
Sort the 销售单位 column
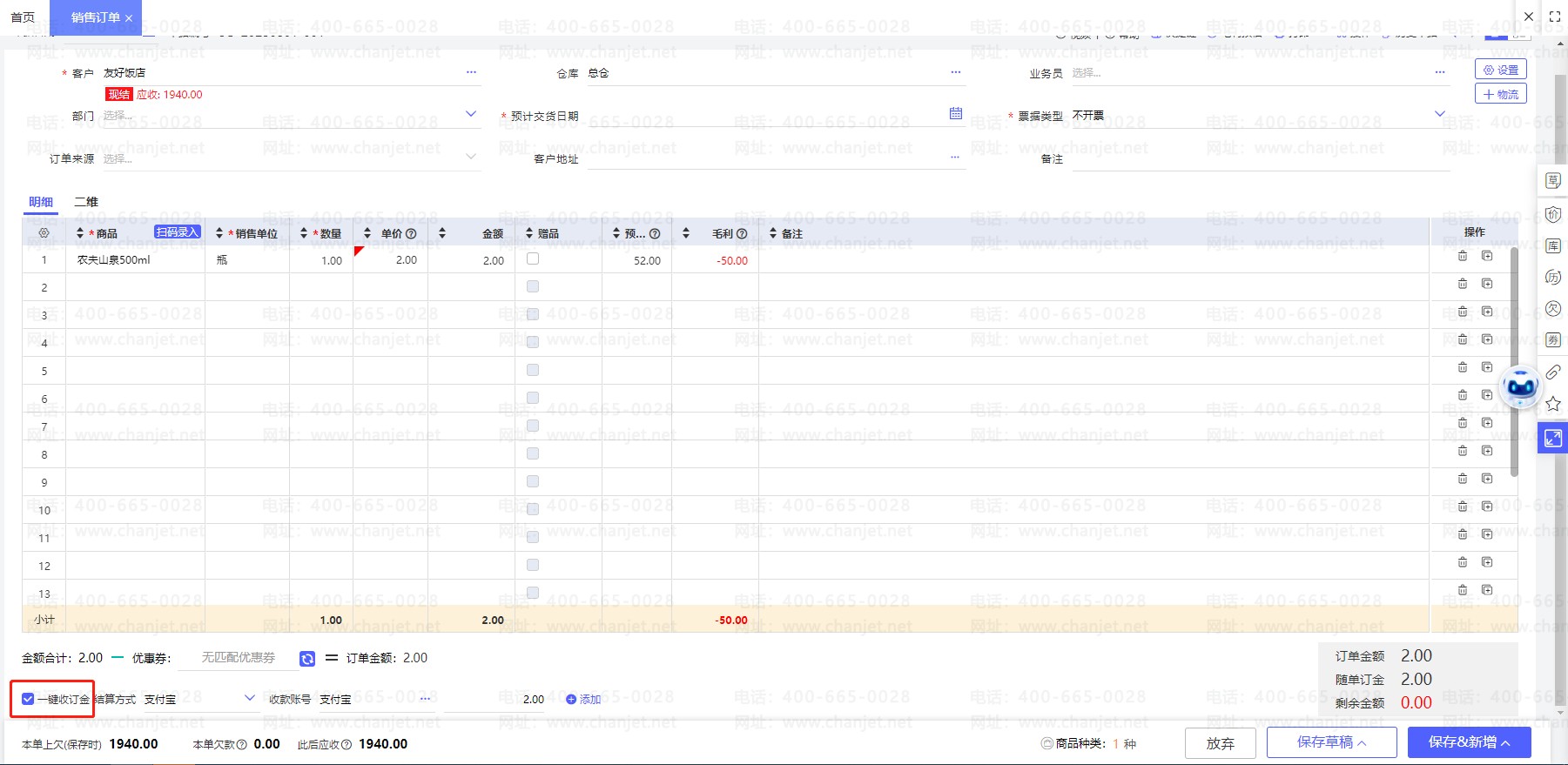pyautogui.click(x=219, y=233)
